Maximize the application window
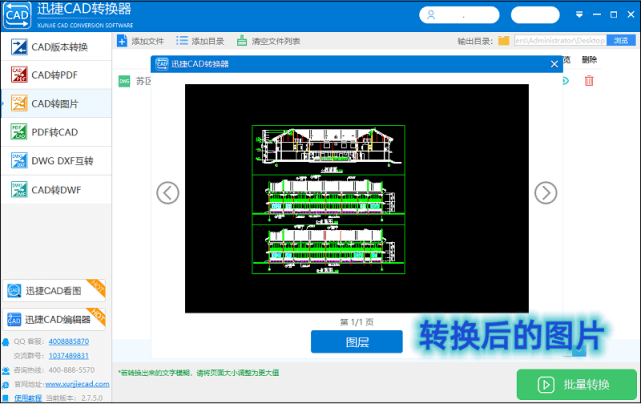The width and height of the screenshot is (641, 404). pyautogui.click(x=614, y=15)
